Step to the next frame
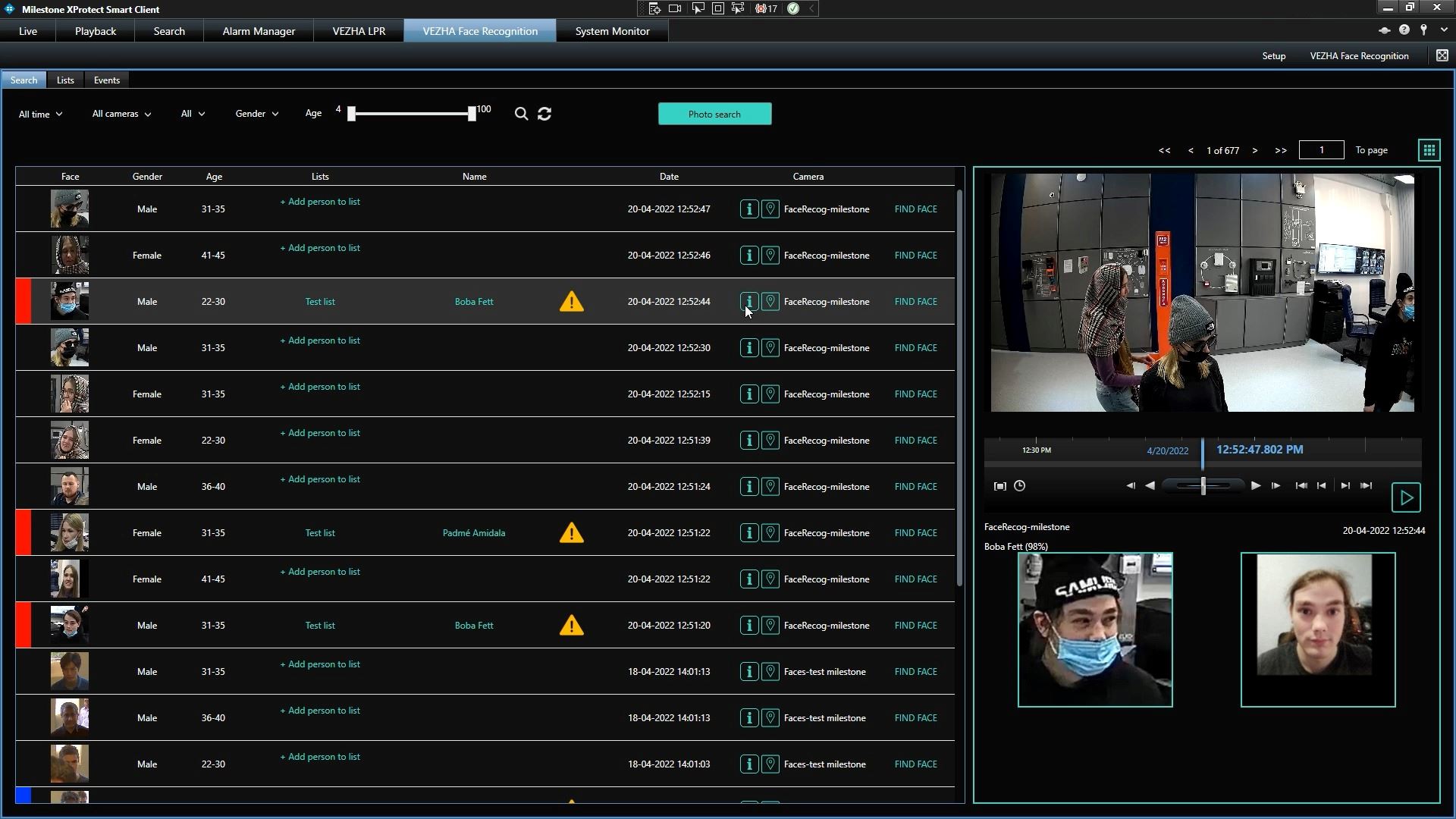This screenshot has height=819, width=1456. (1276, 486)
